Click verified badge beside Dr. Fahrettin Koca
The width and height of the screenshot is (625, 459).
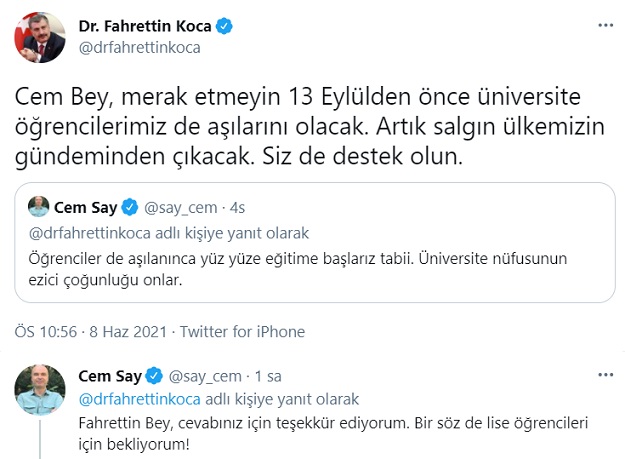pyautogui.click(x=225, y=26)
